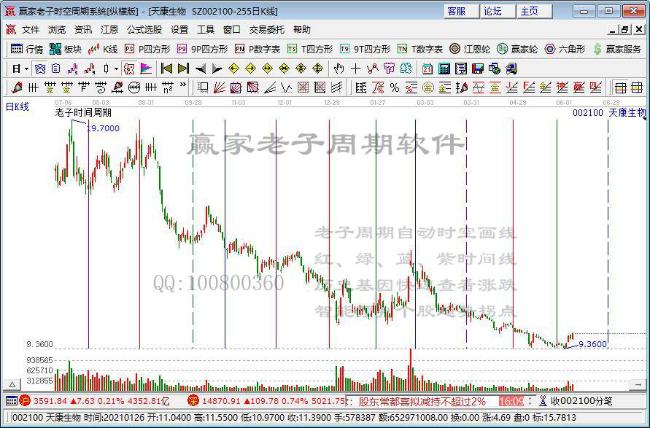Click the 9.3600 low price label near chart end
The height and width of the screenshot is (428, 650).
pos(593,344)
